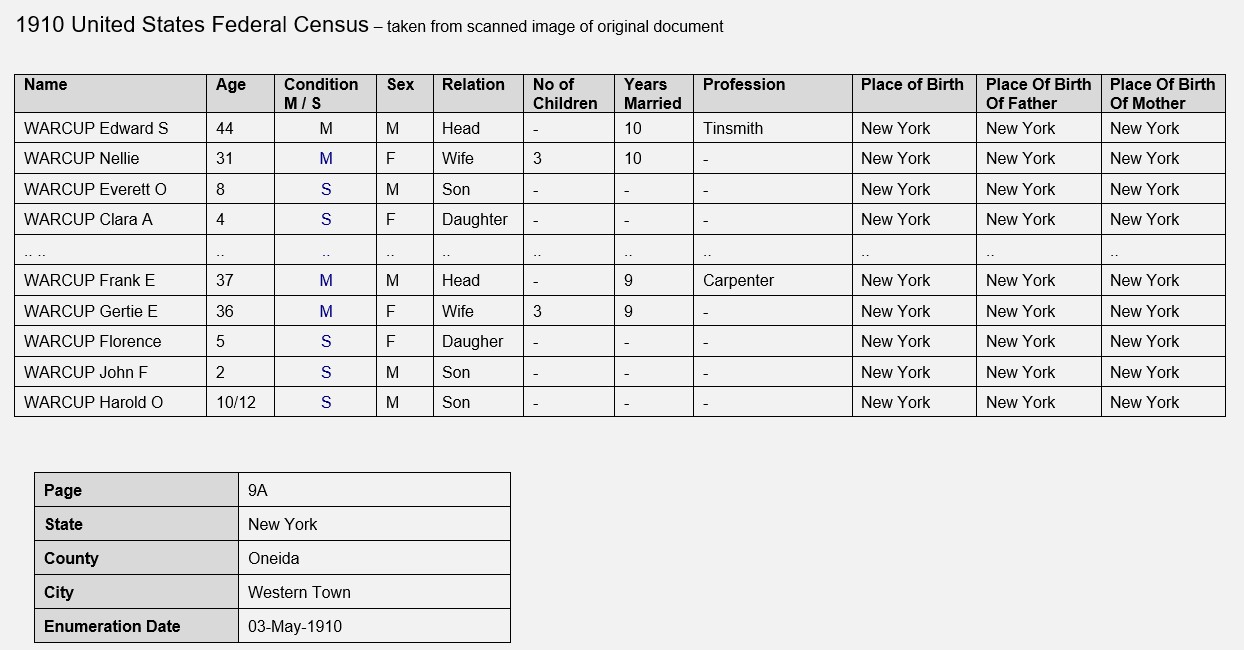The width and height of the screenshot is (1244, 650).
Task: Click the Name column header
Action: click(110, 93)
